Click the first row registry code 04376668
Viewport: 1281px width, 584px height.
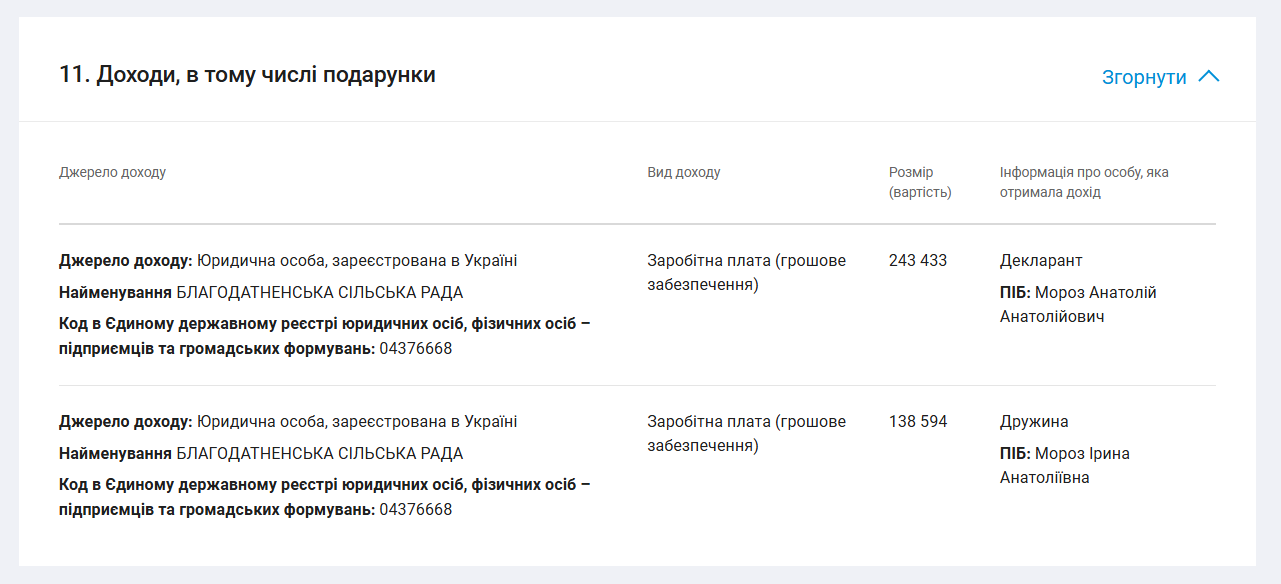coord(415,349)
